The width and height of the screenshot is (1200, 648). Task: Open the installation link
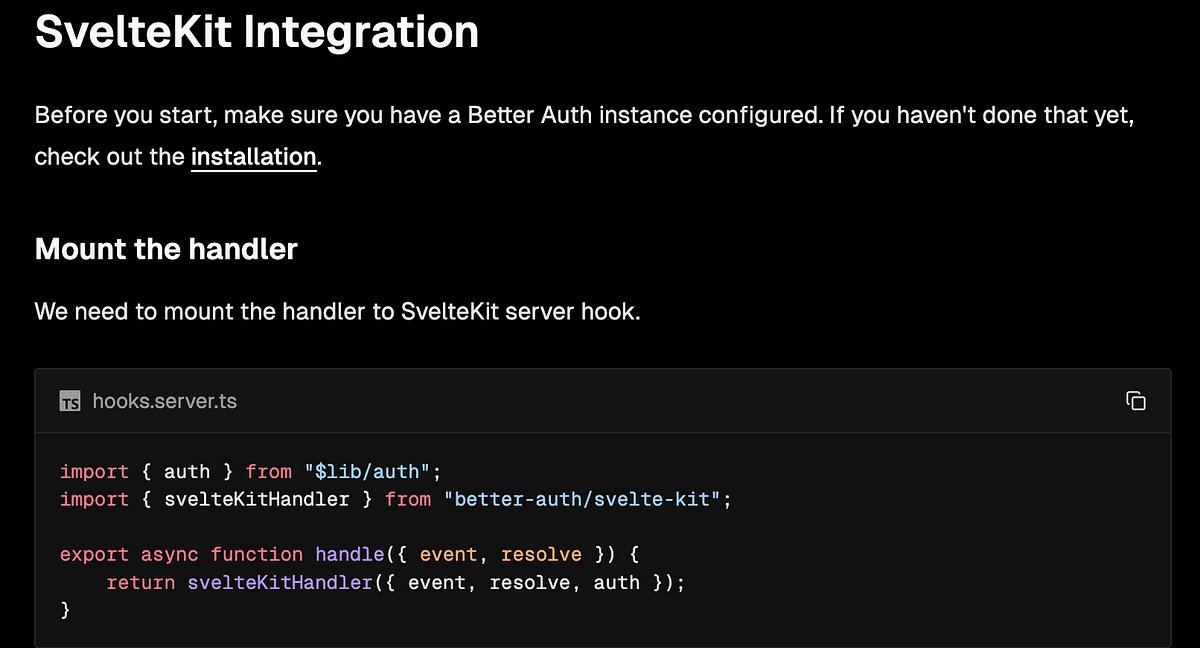tap(253, 157)
